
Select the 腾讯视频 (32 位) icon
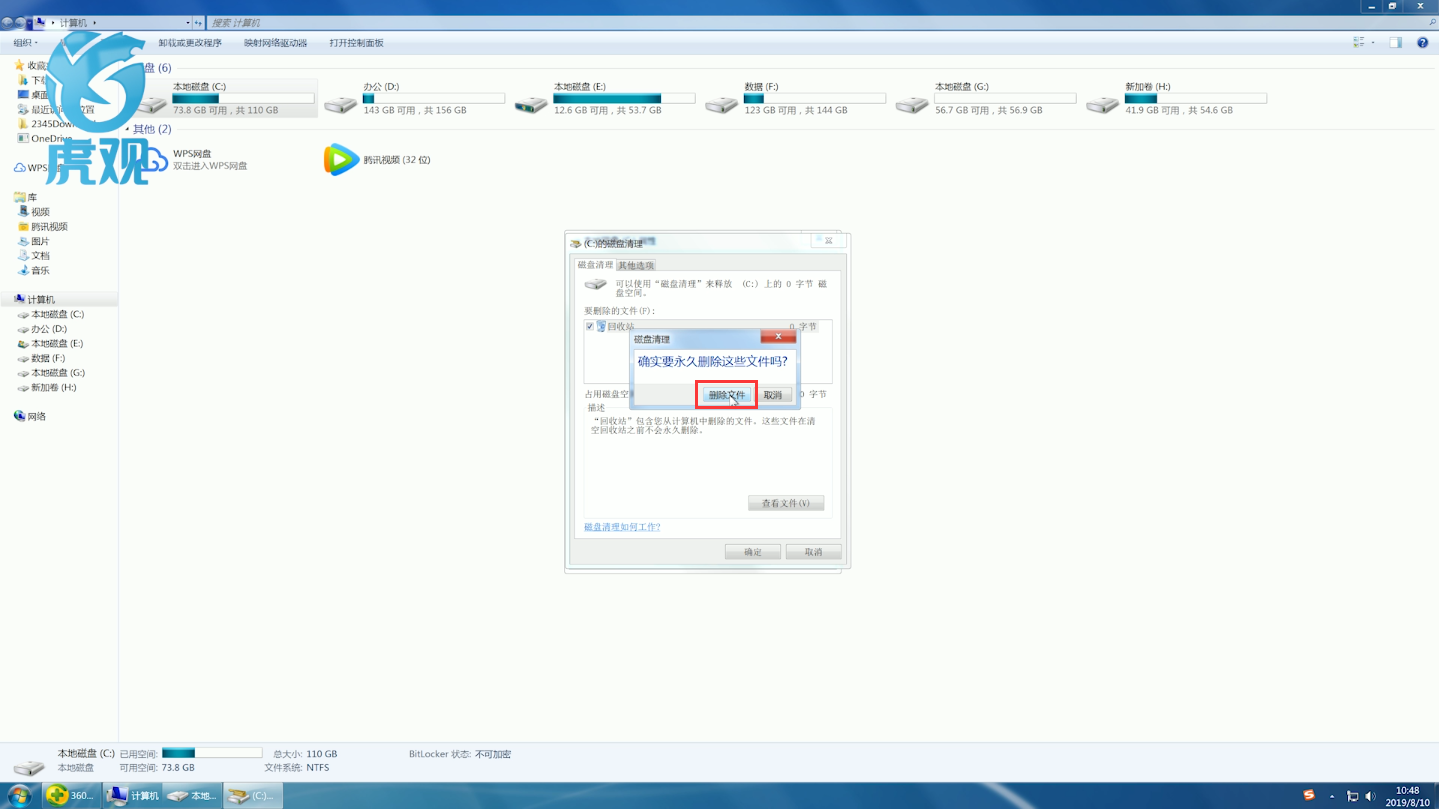tap(341, 160)
